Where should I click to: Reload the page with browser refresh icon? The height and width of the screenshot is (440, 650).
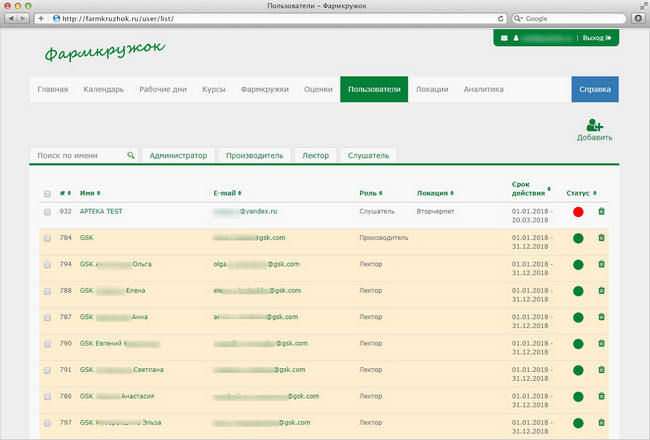(500, 19)
